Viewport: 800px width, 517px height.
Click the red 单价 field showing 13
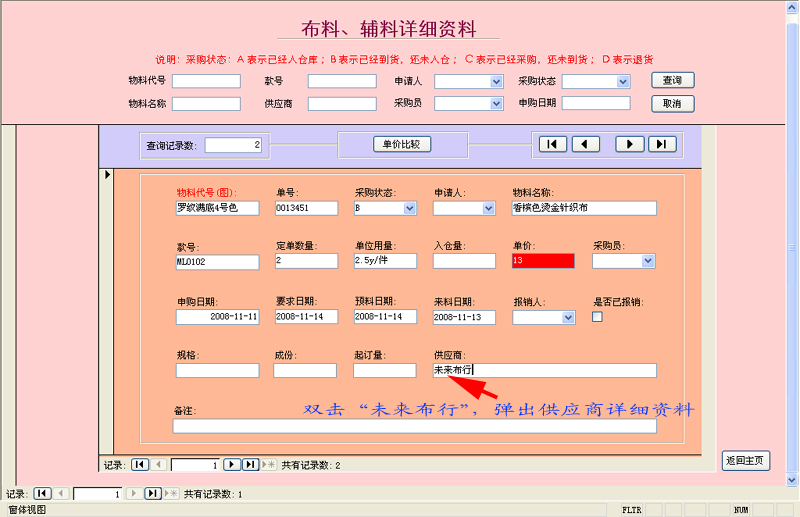(x=543, y=261)
